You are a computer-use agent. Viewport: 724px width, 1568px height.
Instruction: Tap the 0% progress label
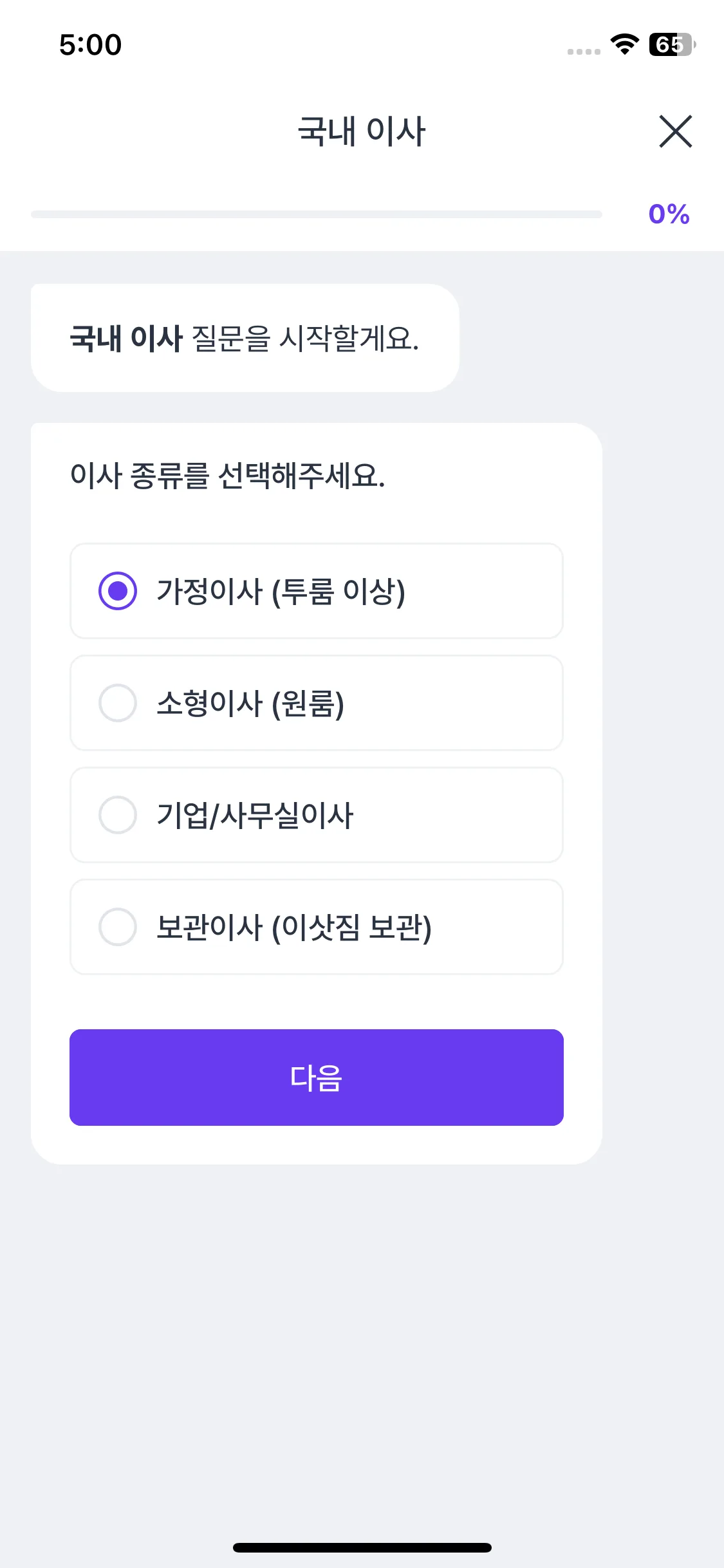tap(669, 214)
